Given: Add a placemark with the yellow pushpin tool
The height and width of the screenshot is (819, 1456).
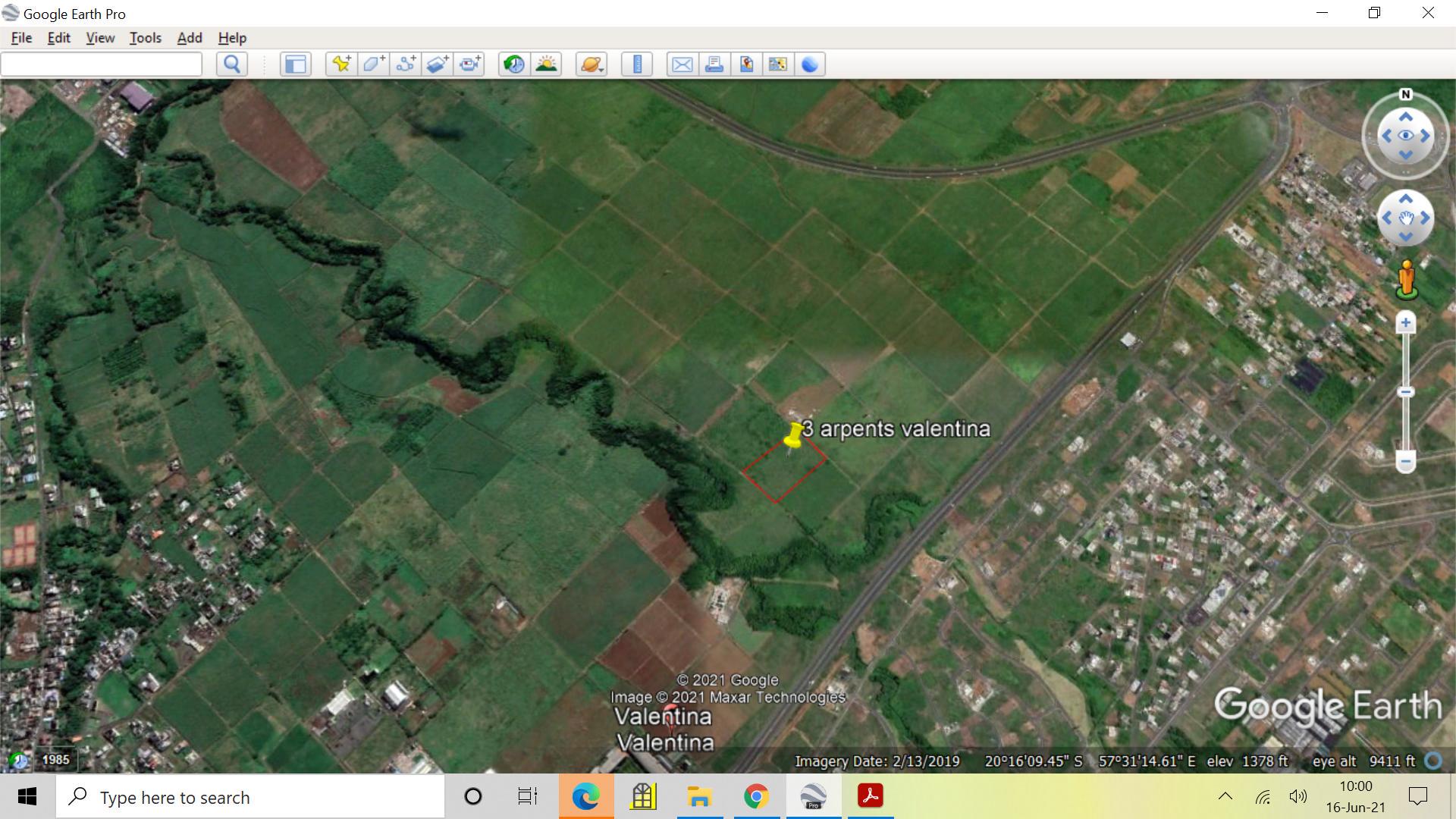Looking at the screenshot, I should click(x=341, y=64).
